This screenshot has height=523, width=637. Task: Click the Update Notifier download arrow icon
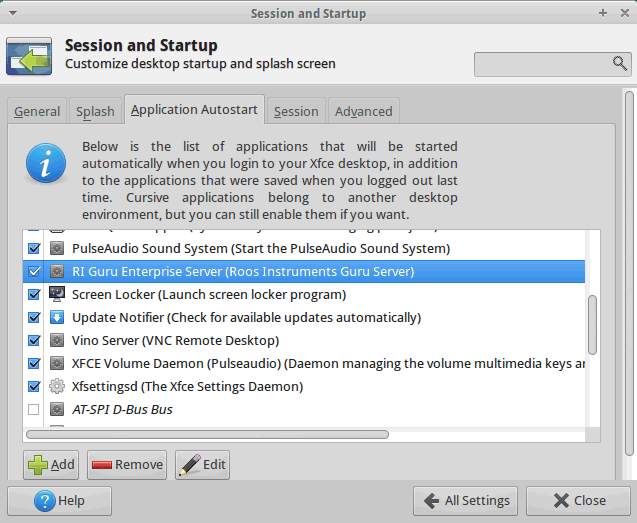point(57,317)
